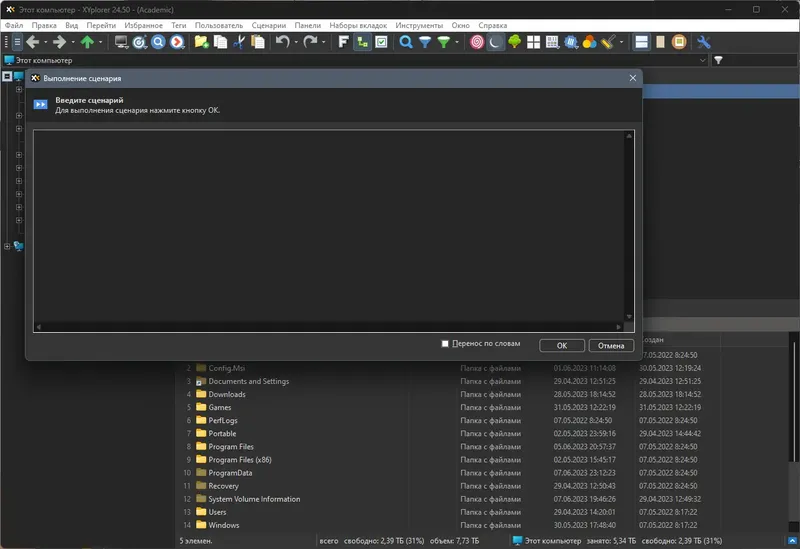Expand the network tree node at bottom
This screenshot has height=549, width=800.
[x=7, y=246]
